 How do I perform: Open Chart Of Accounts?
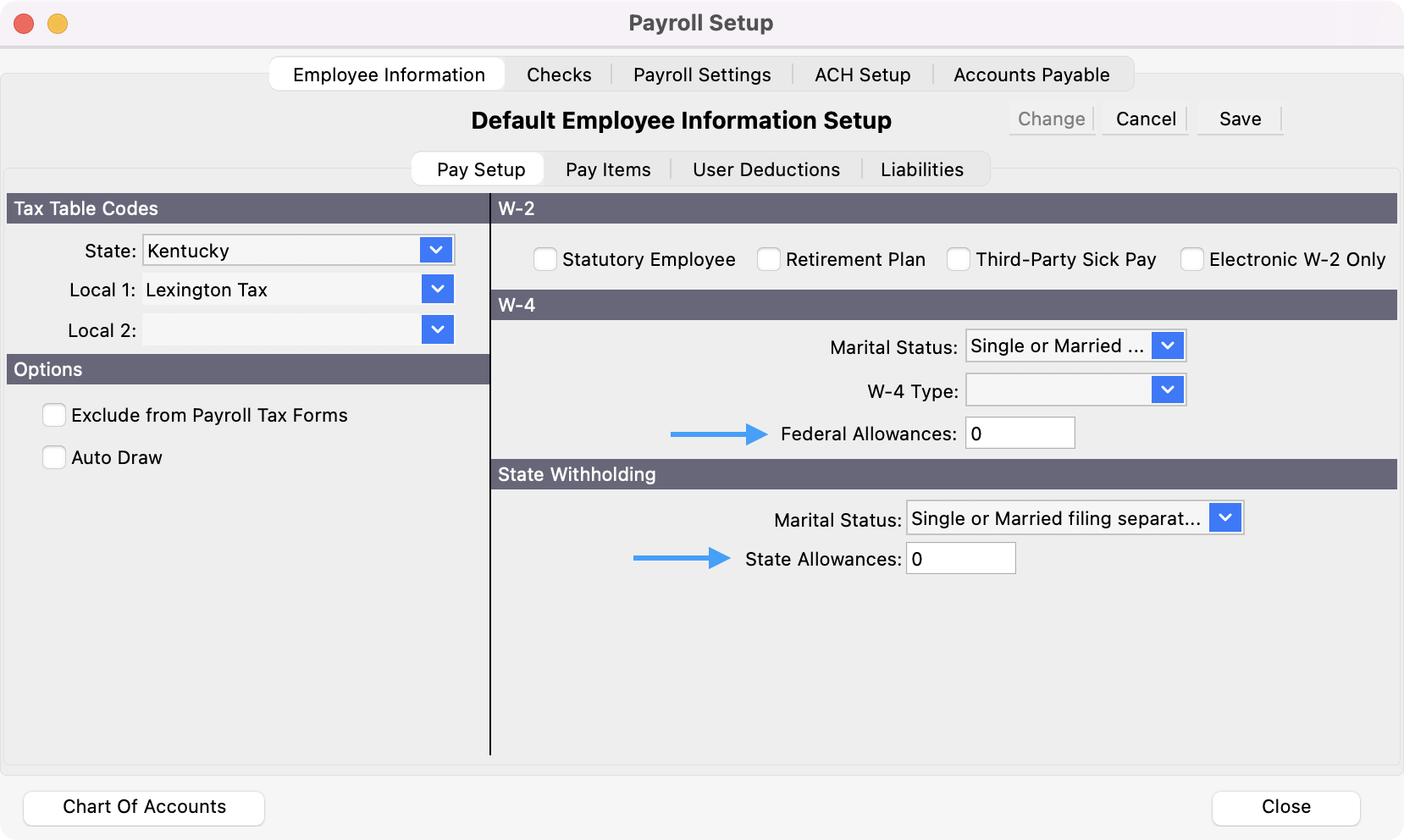point(144,807)
